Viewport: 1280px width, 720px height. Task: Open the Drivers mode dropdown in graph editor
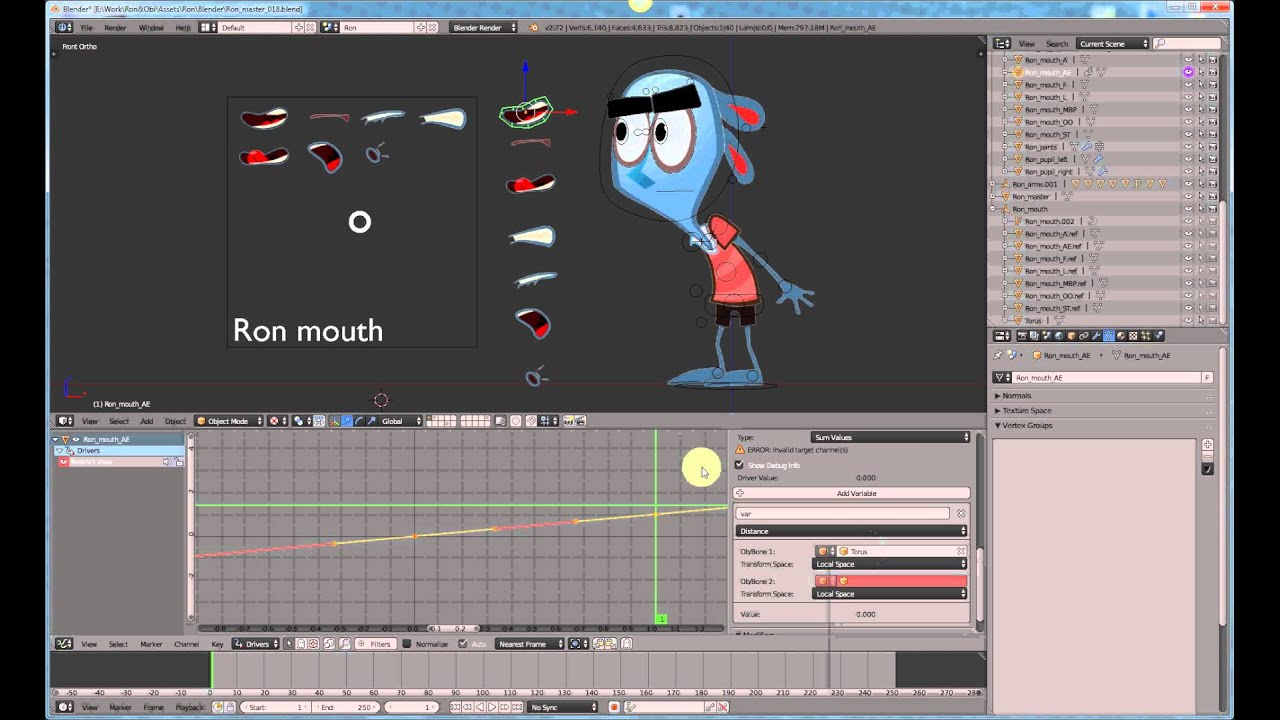pos(258,644)
